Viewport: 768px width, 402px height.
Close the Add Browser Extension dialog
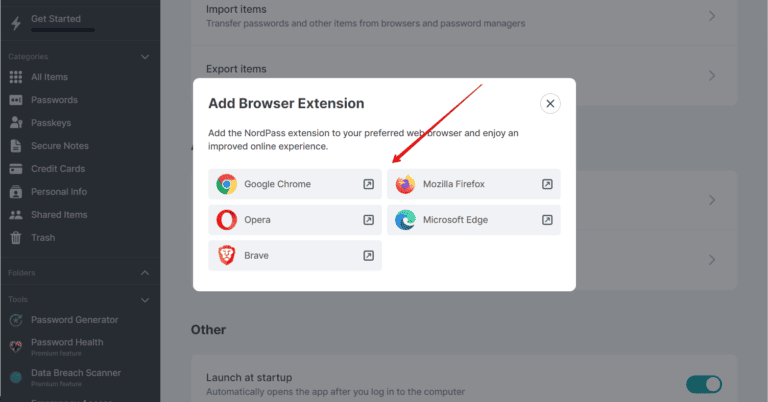point(551,103)
